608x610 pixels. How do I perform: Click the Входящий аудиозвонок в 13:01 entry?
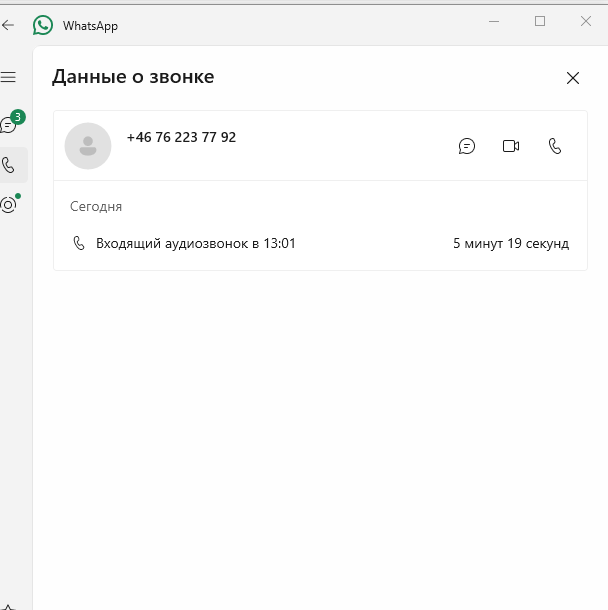click(196, 244)
